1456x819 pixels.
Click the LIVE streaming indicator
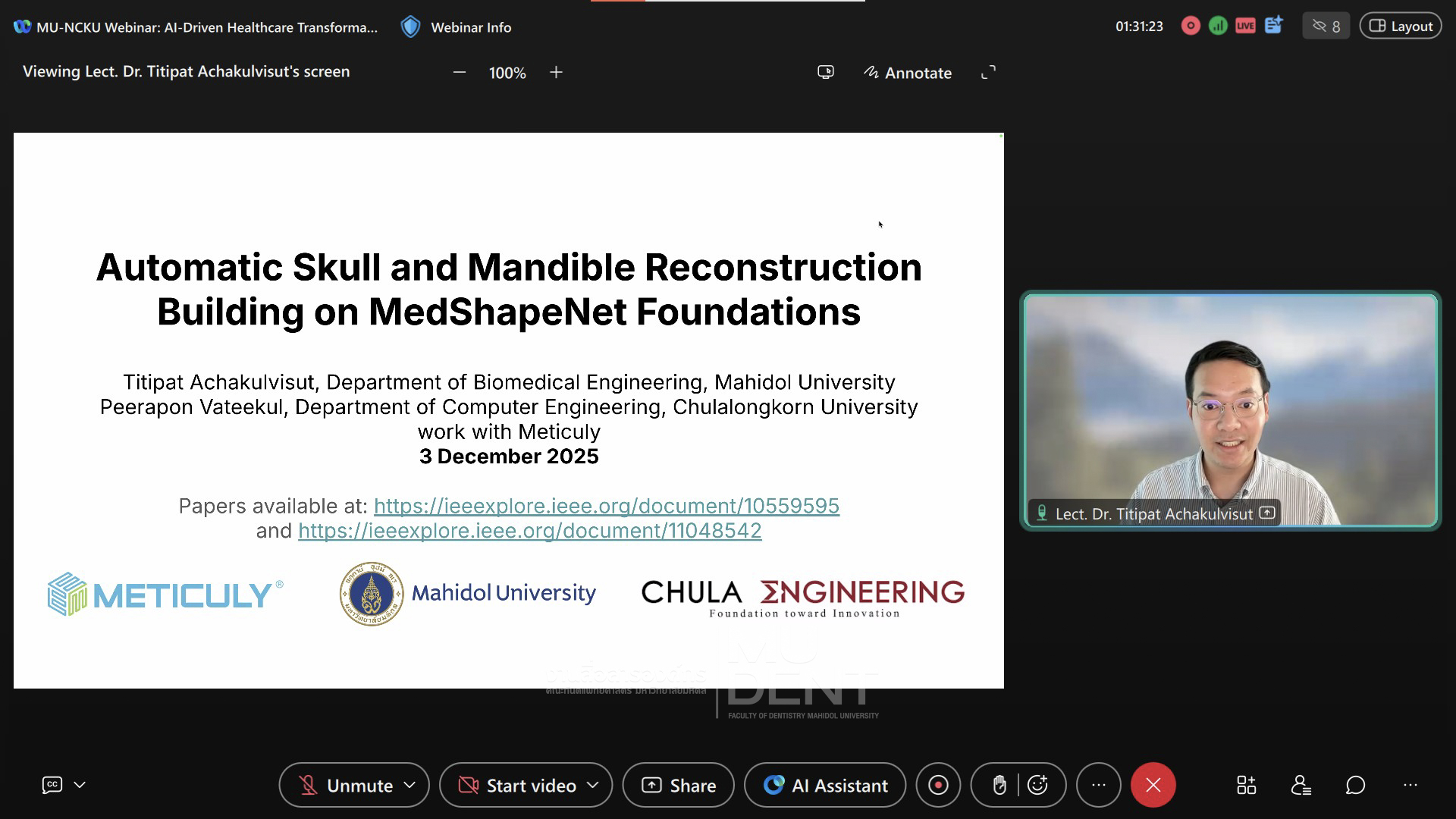pyautogui.click(x=1245, y=27)
